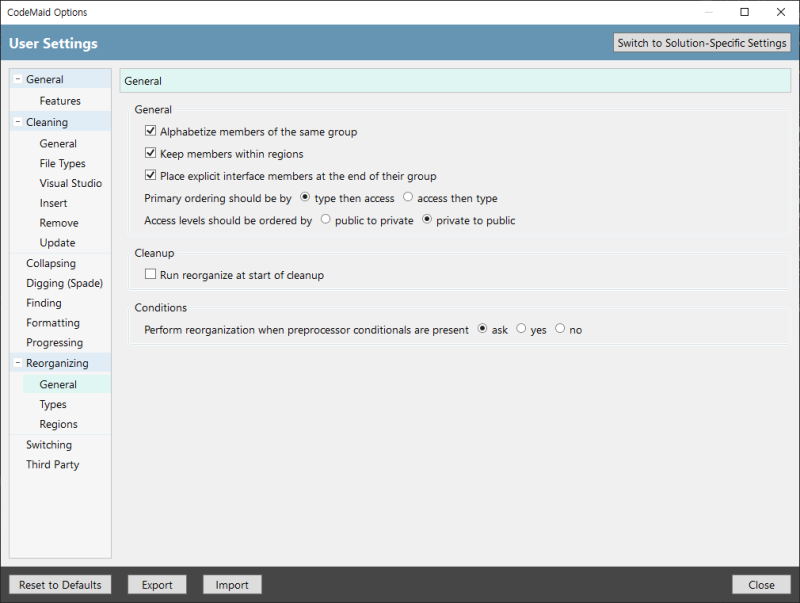Close window using title bar X
Image resolution: width=800 pixels, height=603 pixels.
pos(781,12)
